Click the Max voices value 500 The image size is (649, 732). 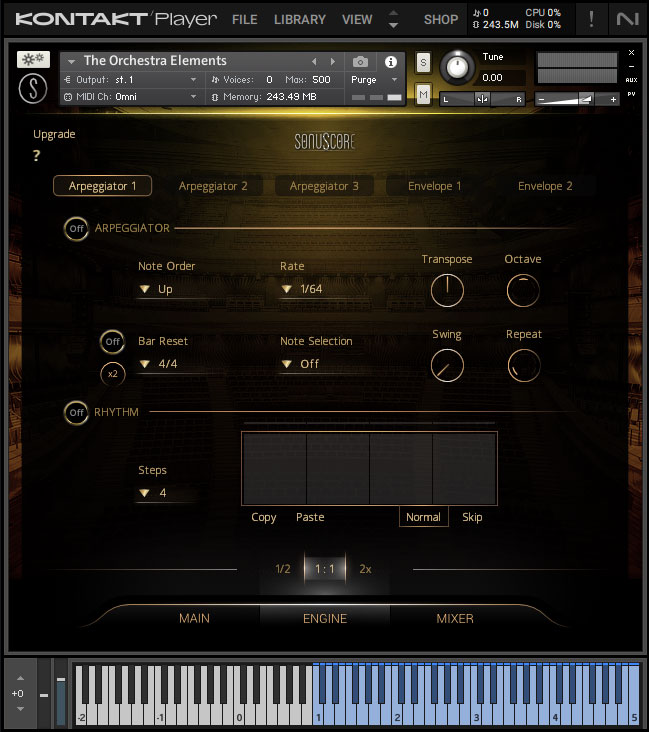click(x=321, y=80)
